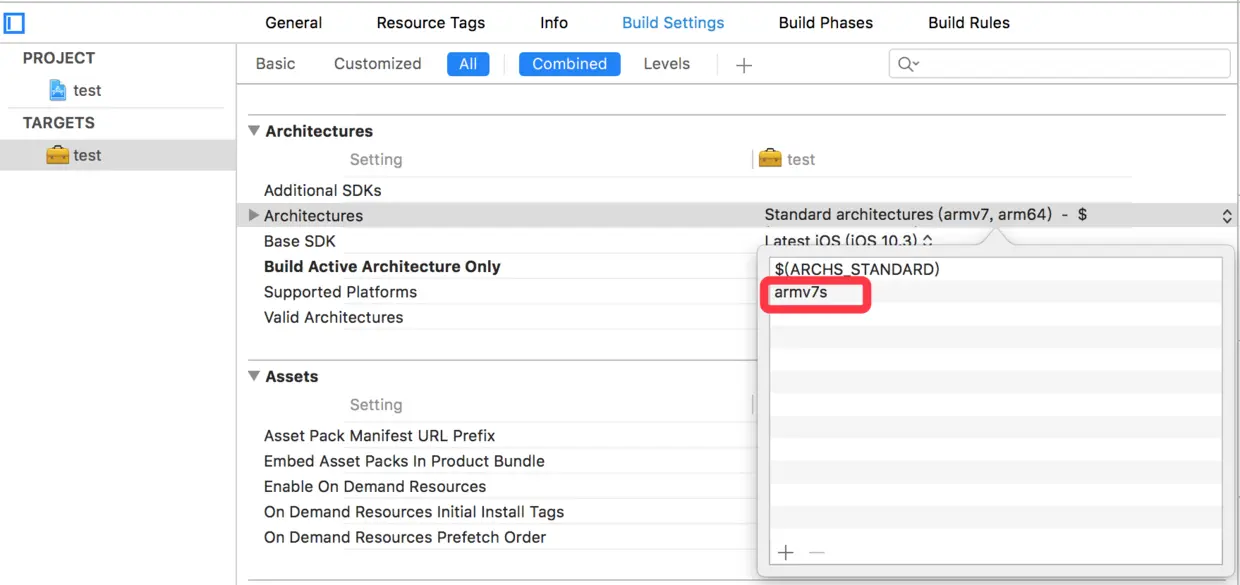Image resolution: width=1240 pixels, height=585 pixels.
Task: Open the Build Rules tab
Action: 969,23
